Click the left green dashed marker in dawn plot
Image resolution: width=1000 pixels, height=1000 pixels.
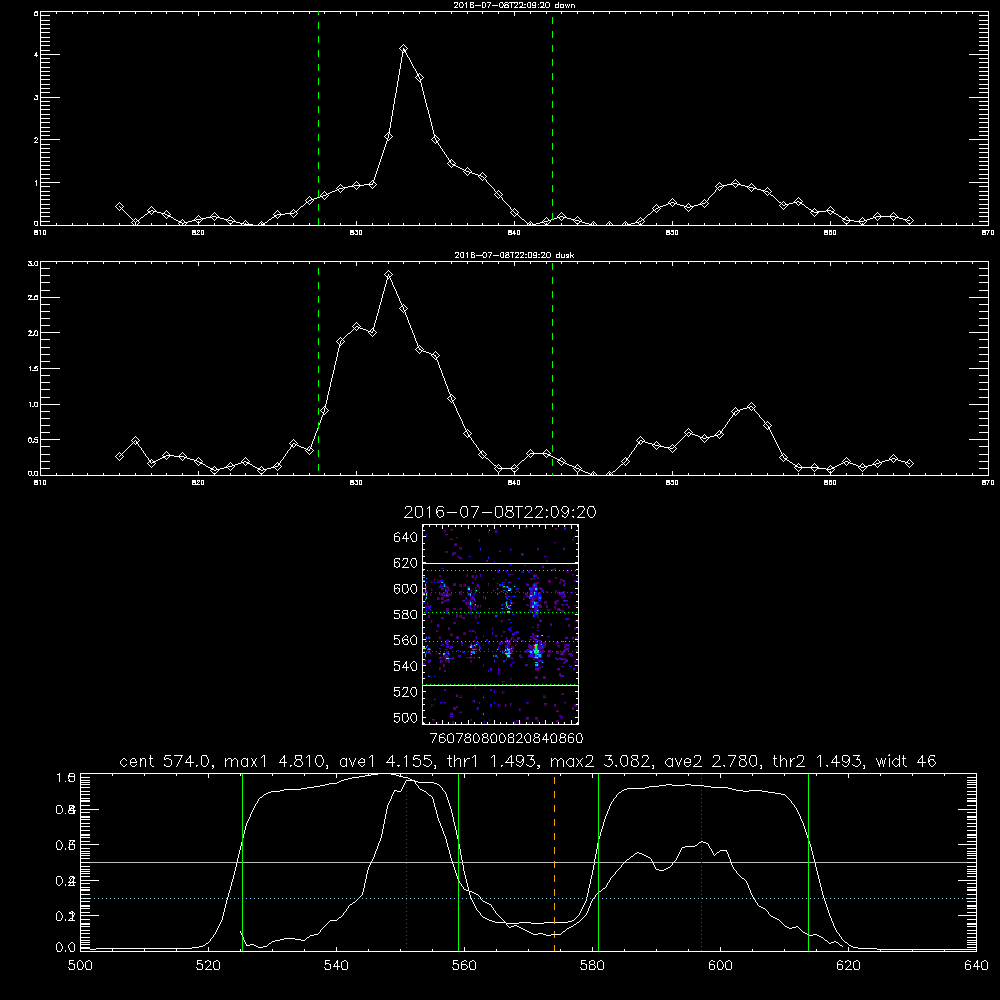click(x=318, y=119)
